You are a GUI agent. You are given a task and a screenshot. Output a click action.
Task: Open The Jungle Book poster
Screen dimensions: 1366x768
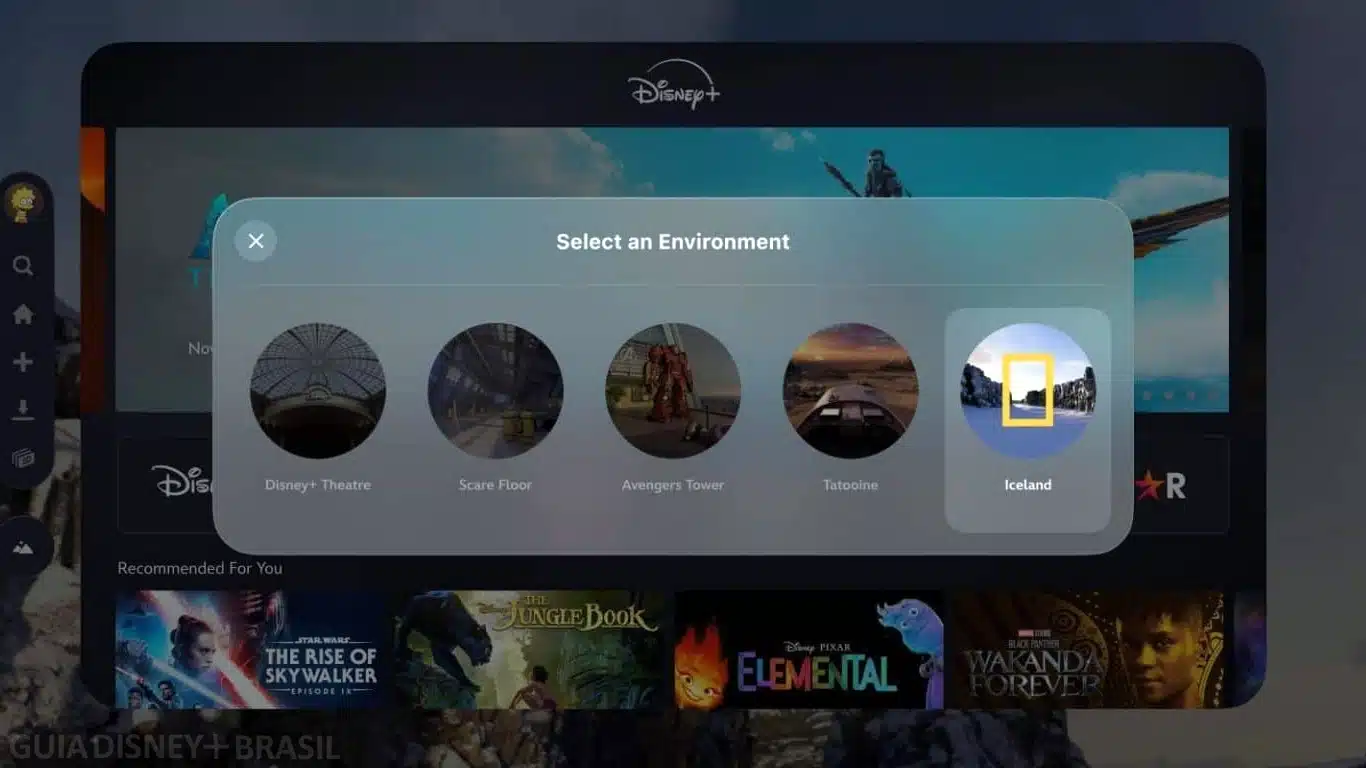pos(530,649)
